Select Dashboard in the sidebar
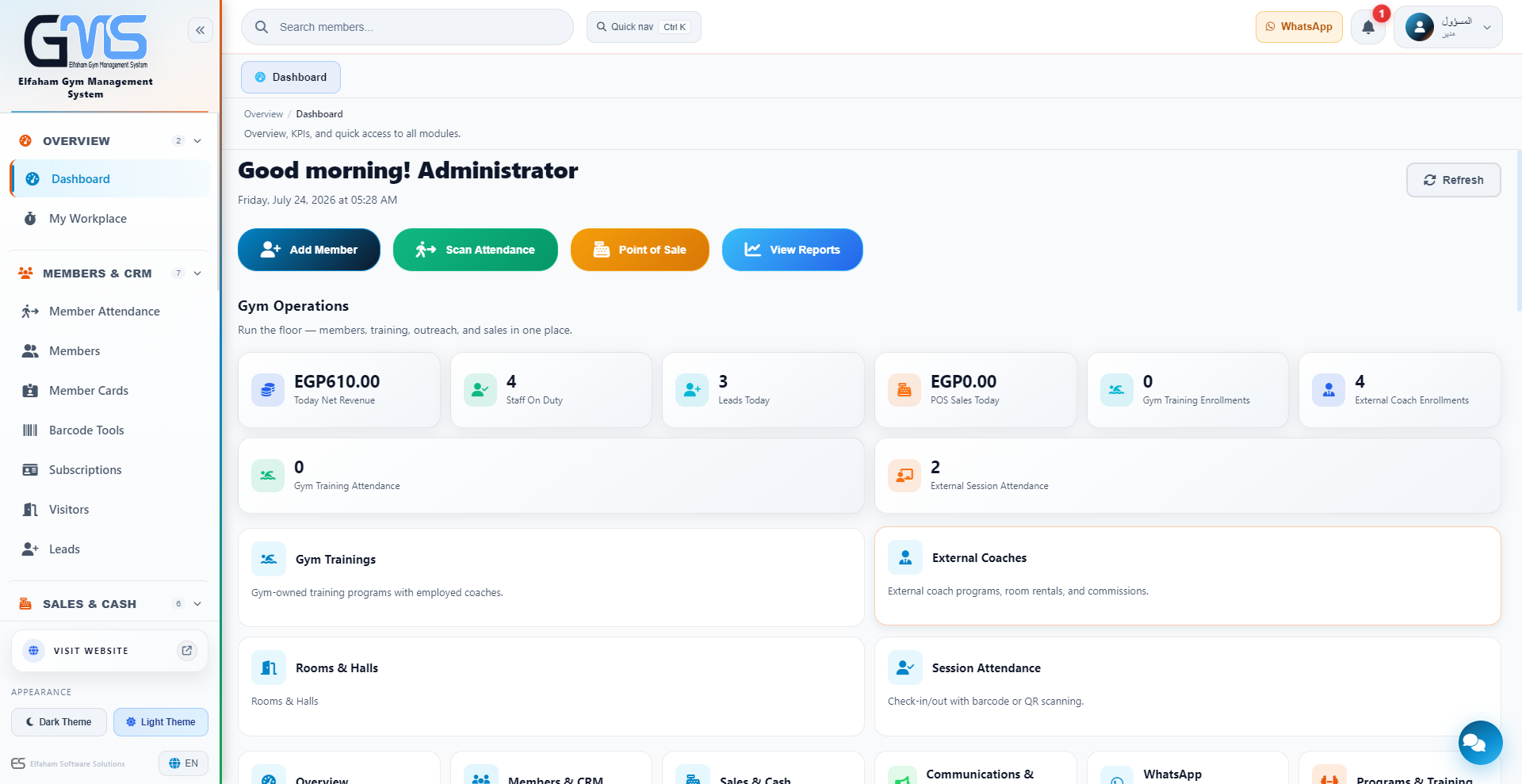 [111, 179]
